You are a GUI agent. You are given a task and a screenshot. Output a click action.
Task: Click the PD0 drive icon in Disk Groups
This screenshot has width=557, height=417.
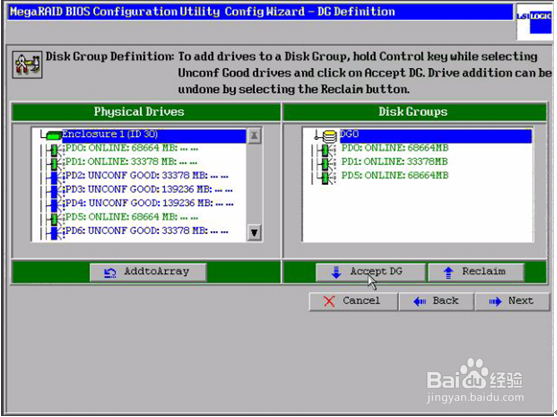[x=325, y=150]
